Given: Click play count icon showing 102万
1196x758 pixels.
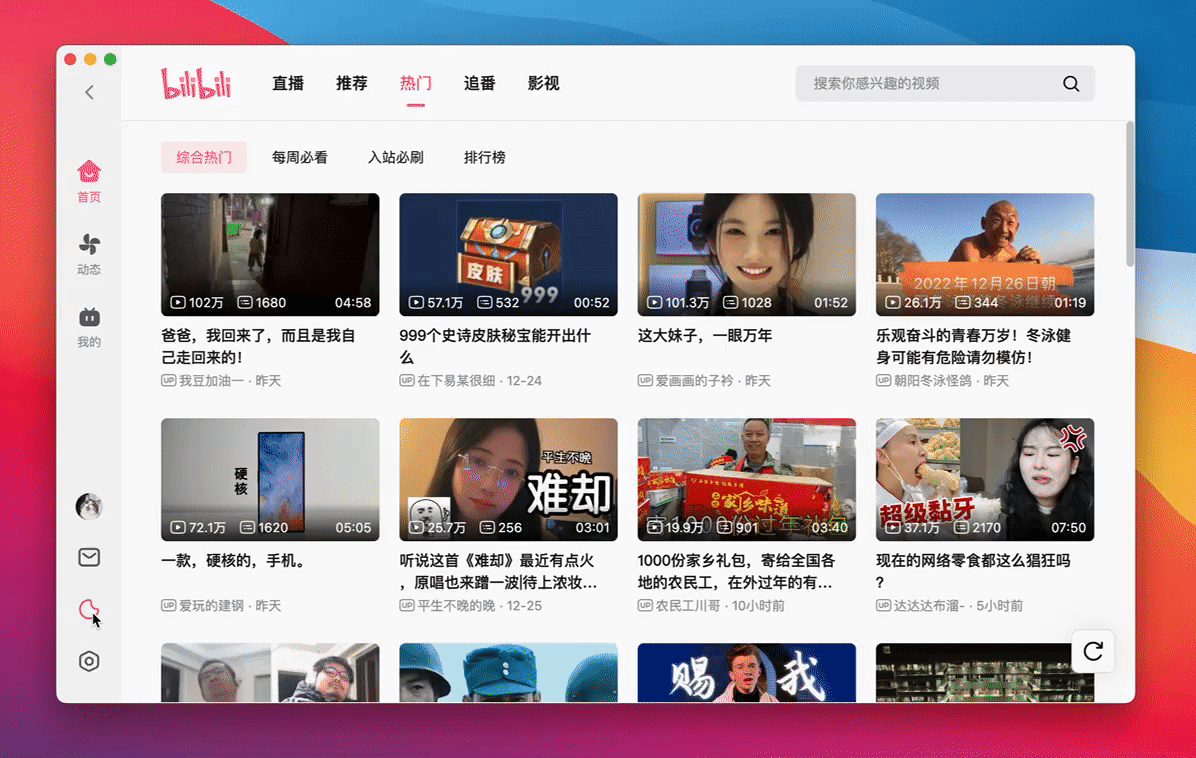Looking at the screenshot, I should 178,303.
